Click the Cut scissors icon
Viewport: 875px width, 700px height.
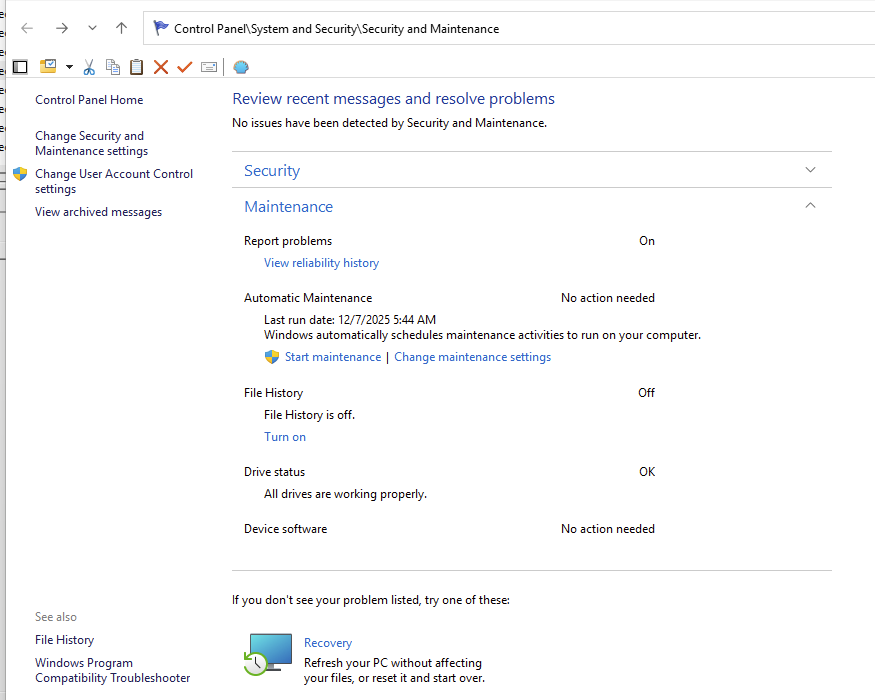89,67
